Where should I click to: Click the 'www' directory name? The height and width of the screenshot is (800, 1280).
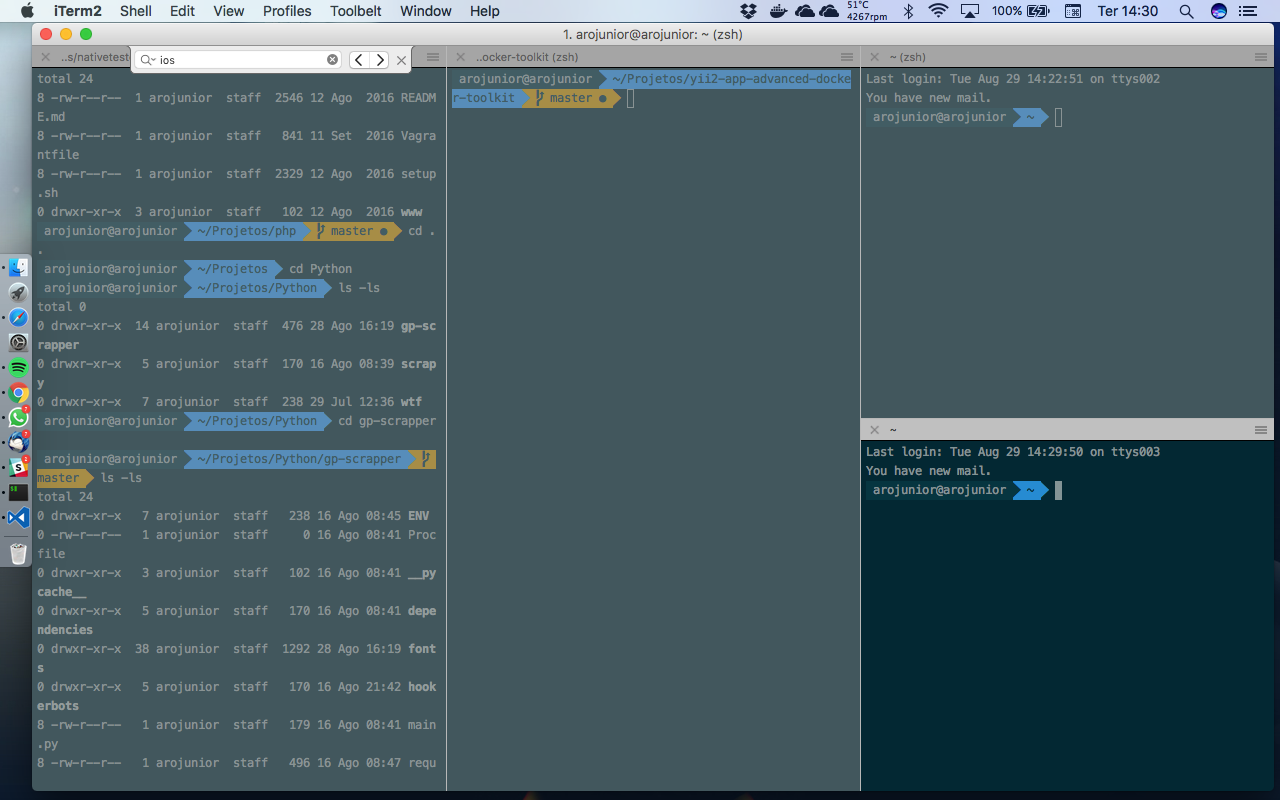coord(411,212)
